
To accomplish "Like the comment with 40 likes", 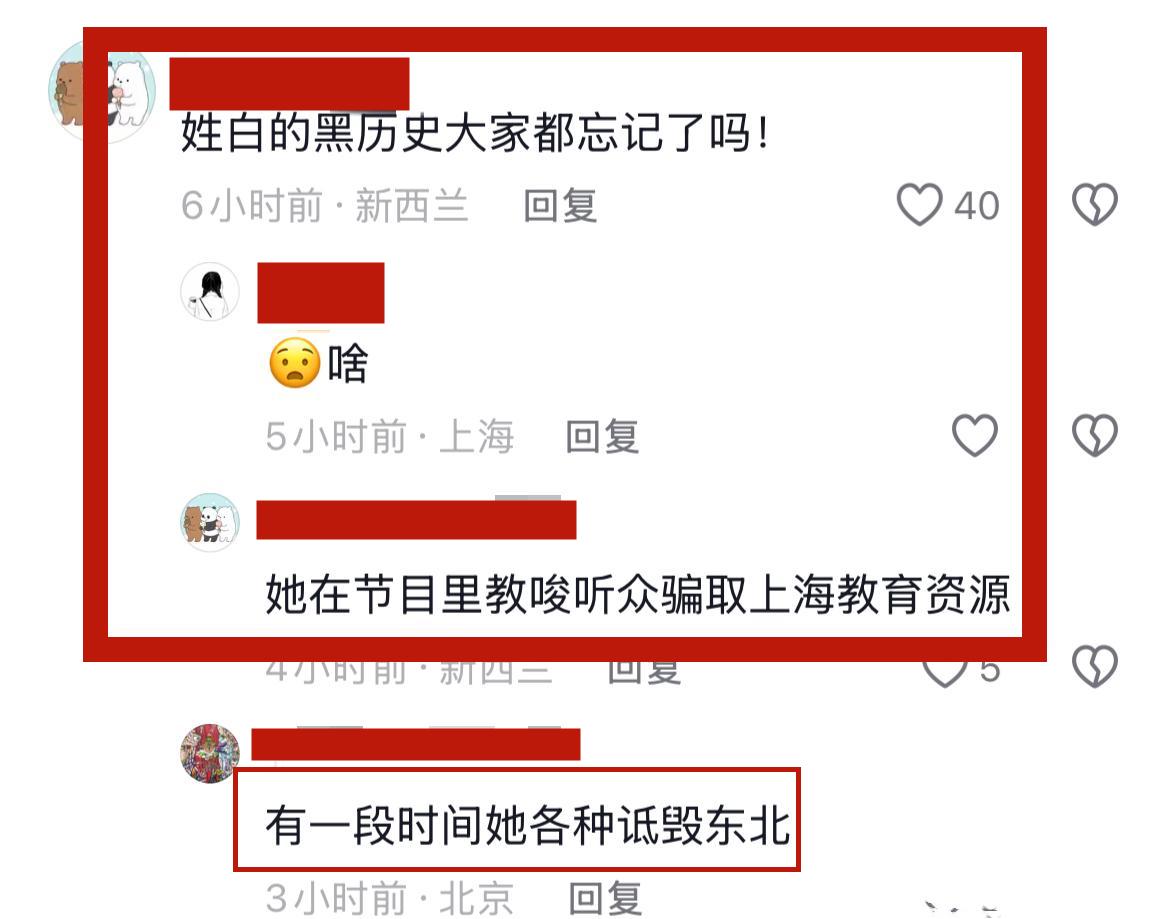I will pyautogui.click(x=919, y=204).
